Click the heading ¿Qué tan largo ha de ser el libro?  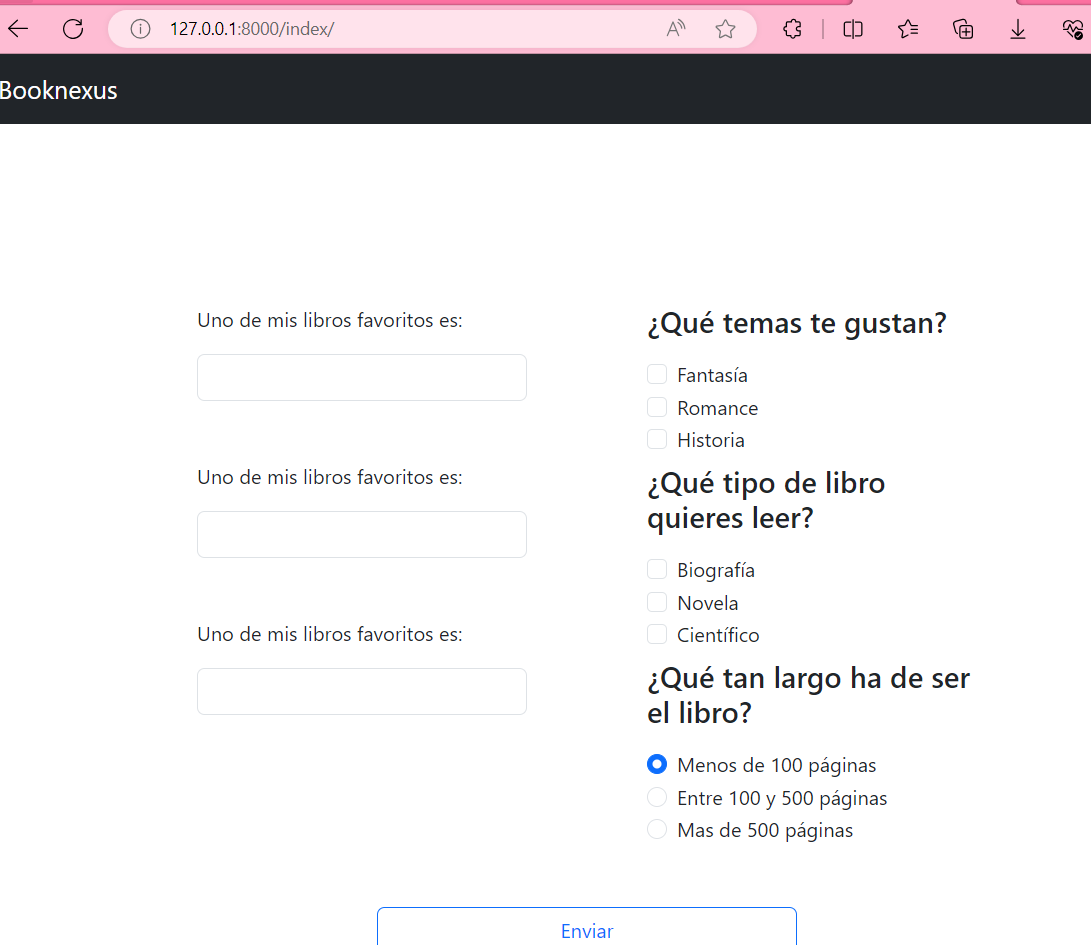[x=809, y=695]
